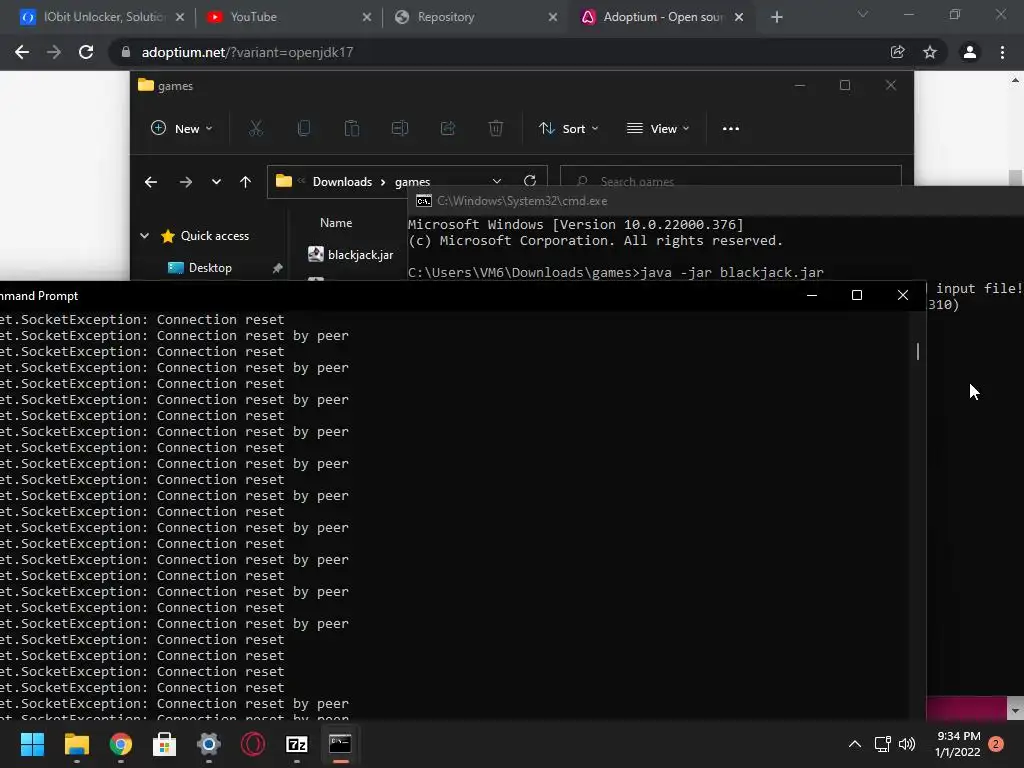This screenshot has height=768, width=1024.
Task: Click scroll down arrow in cmd.exe window
Action: (x=1015, y=709)
